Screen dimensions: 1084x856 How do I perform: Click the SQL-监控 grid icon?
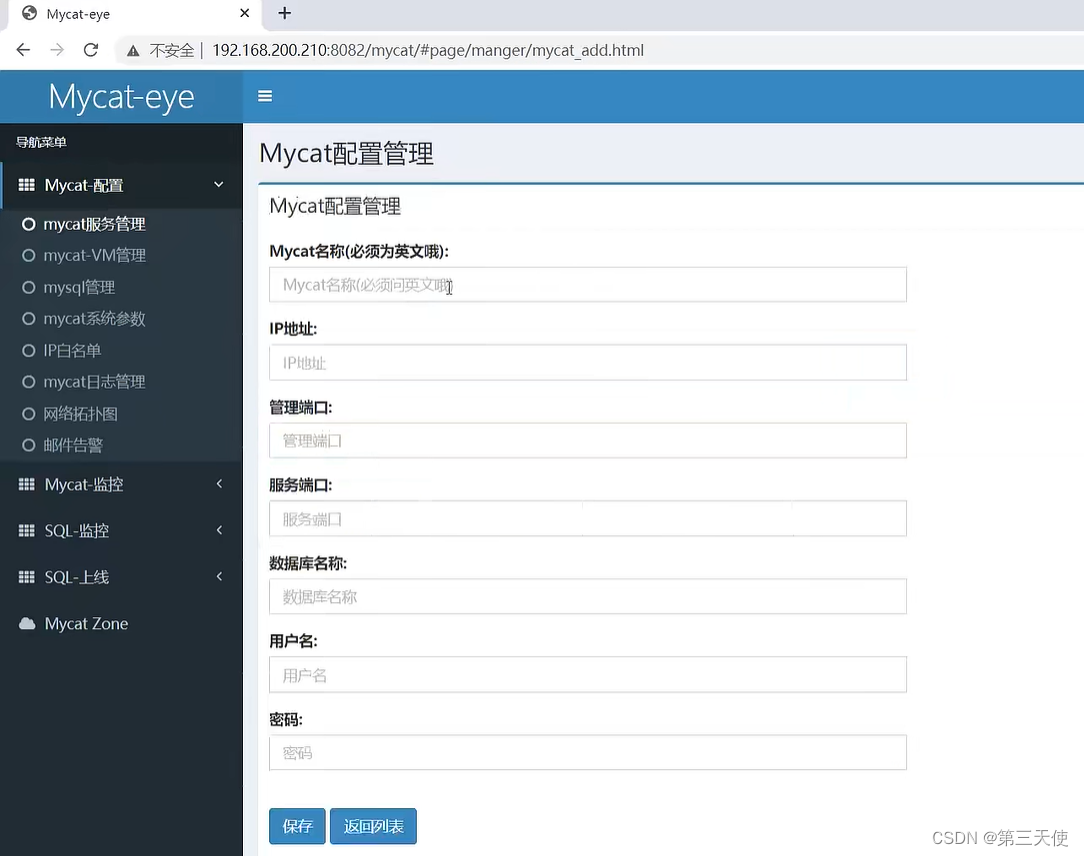[x=26, y=530]
